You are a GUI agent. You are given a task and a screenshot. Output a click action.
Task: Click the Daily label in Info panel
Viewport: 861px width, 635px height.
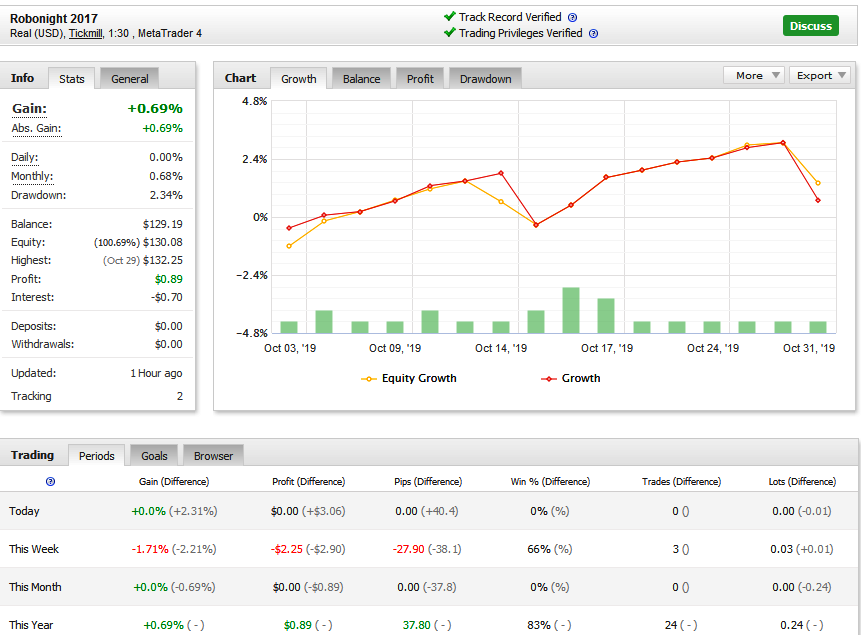[25, 157]
